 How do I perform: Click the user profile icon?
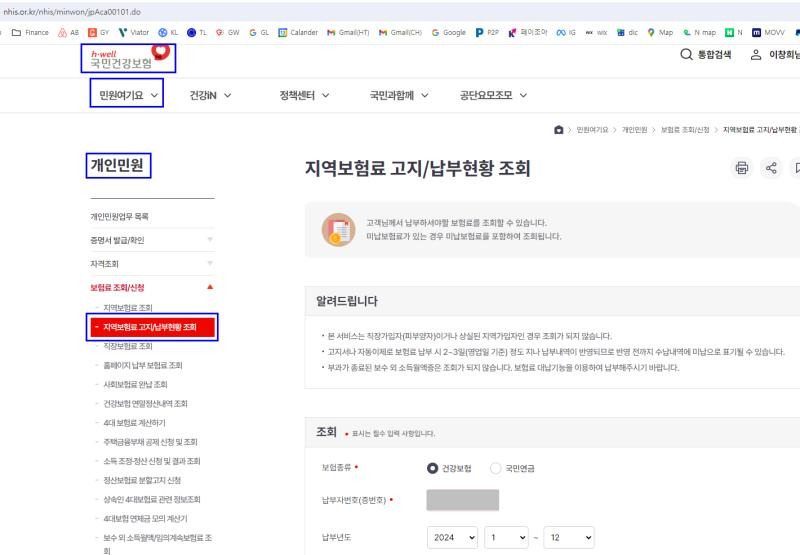point(756,55)
